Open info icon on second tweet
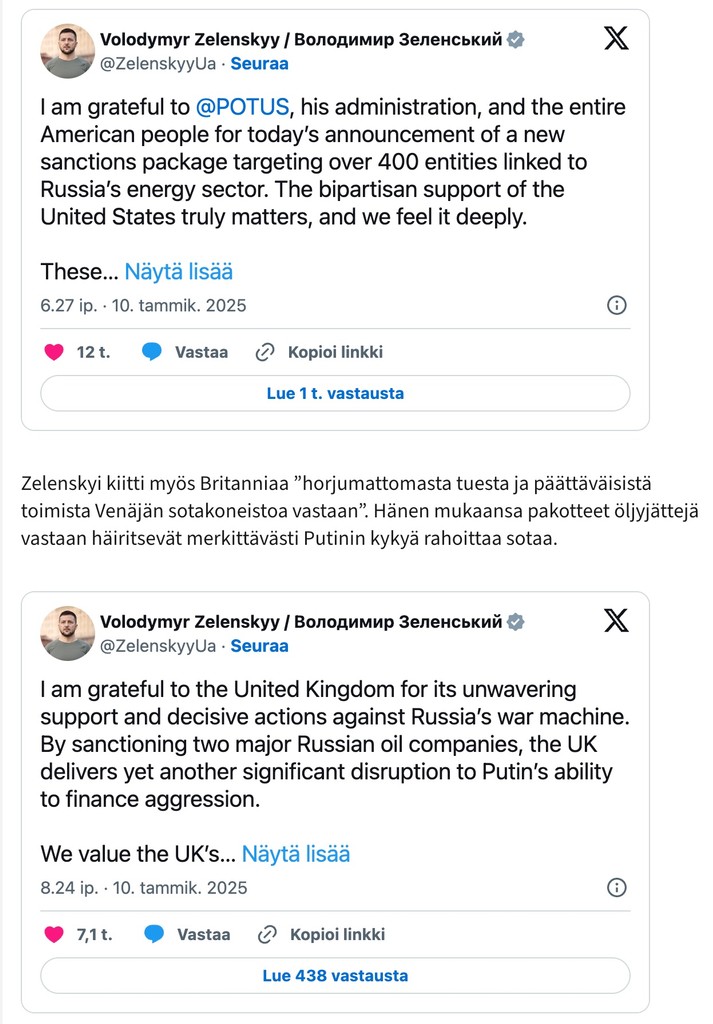The width and height of the screenshot is (713, 1024). (x=616, y=887)
